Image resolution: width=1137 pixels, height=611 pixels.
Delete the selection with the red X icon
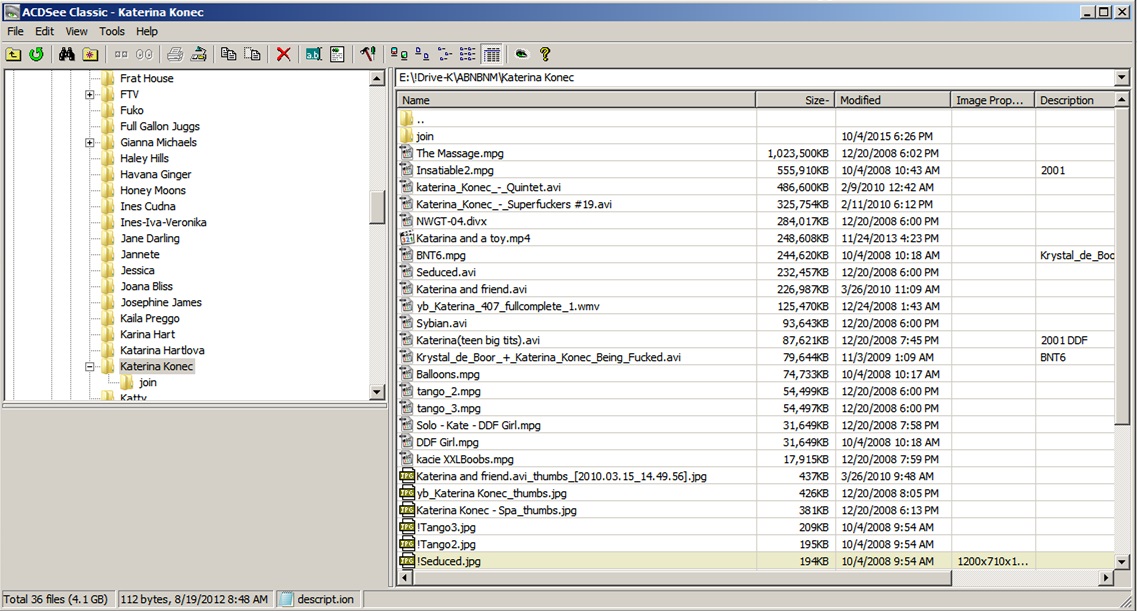click(x=284, y=54)
